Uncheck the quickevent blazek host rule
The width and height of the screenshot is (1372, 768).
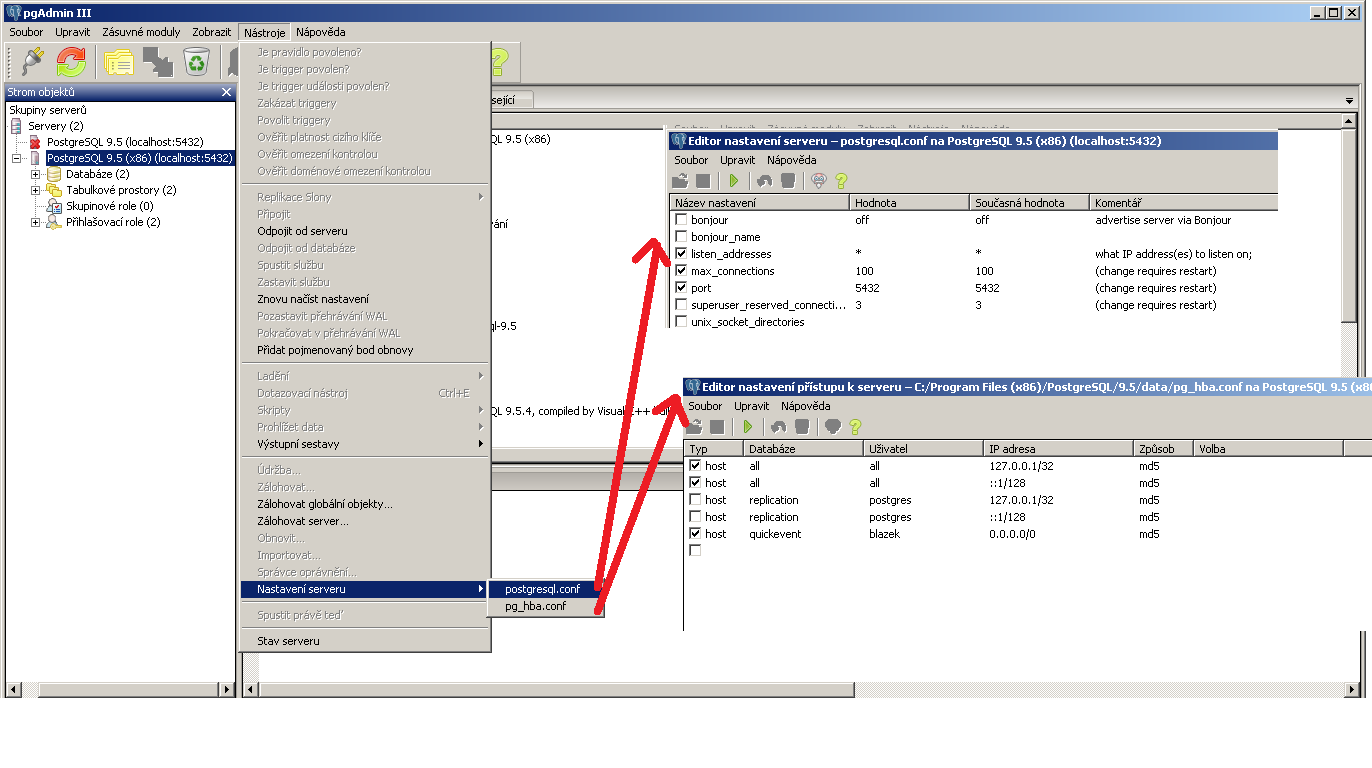(695, 534)
